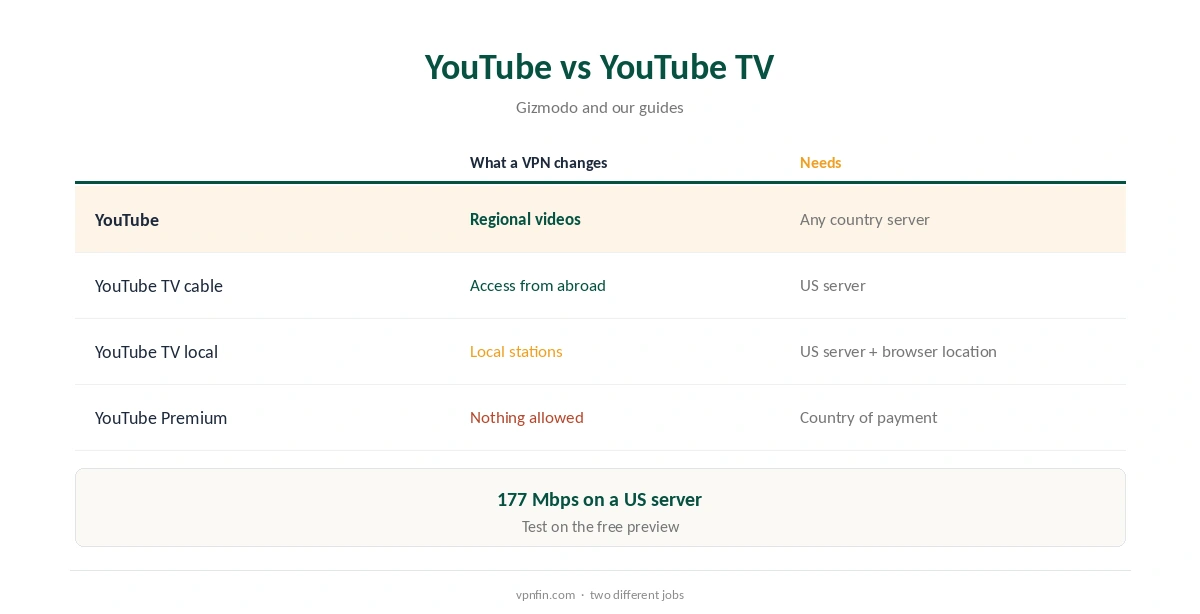1200x614 pixels.
Task: Click the 'Any country server' cell
Action: tap(864, 219)
